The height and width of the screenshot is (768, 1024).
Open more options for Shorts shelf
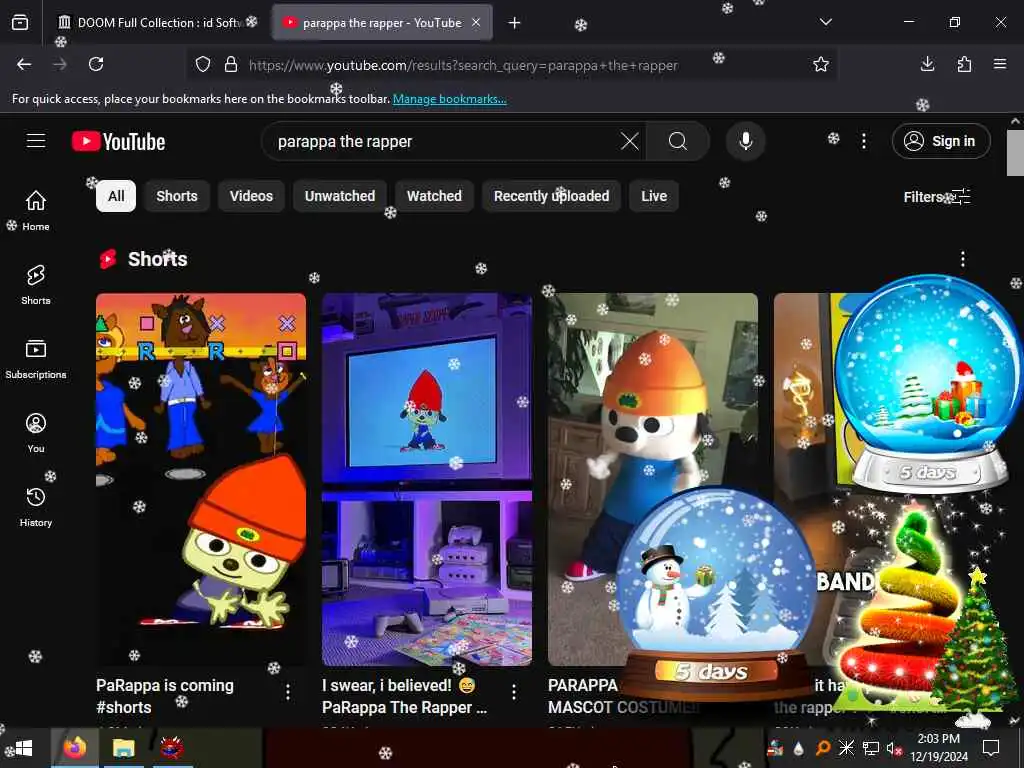(x=963, y=259)
